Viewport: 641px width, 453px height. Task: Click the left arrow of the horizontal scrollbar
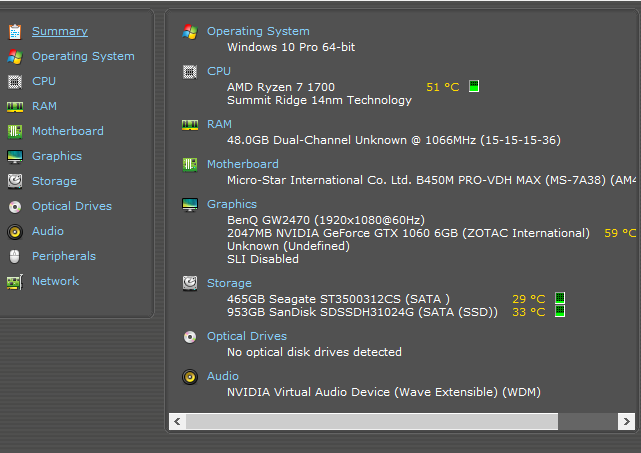(x=178, y=422)
